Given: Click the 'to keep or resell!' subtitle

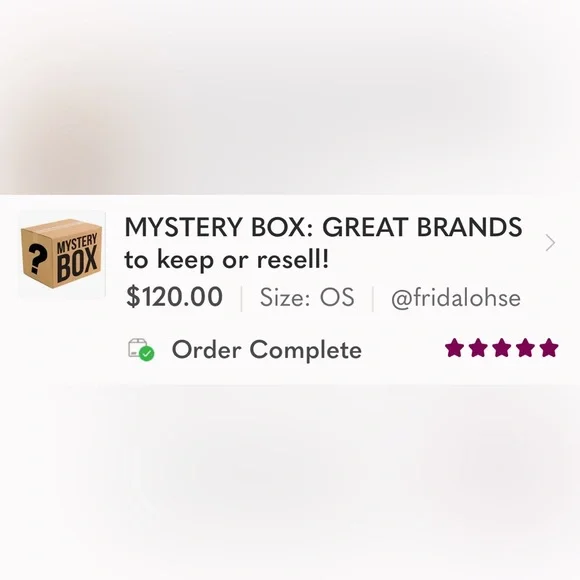Looking at the screenshot, I should [x=226, y=260].
